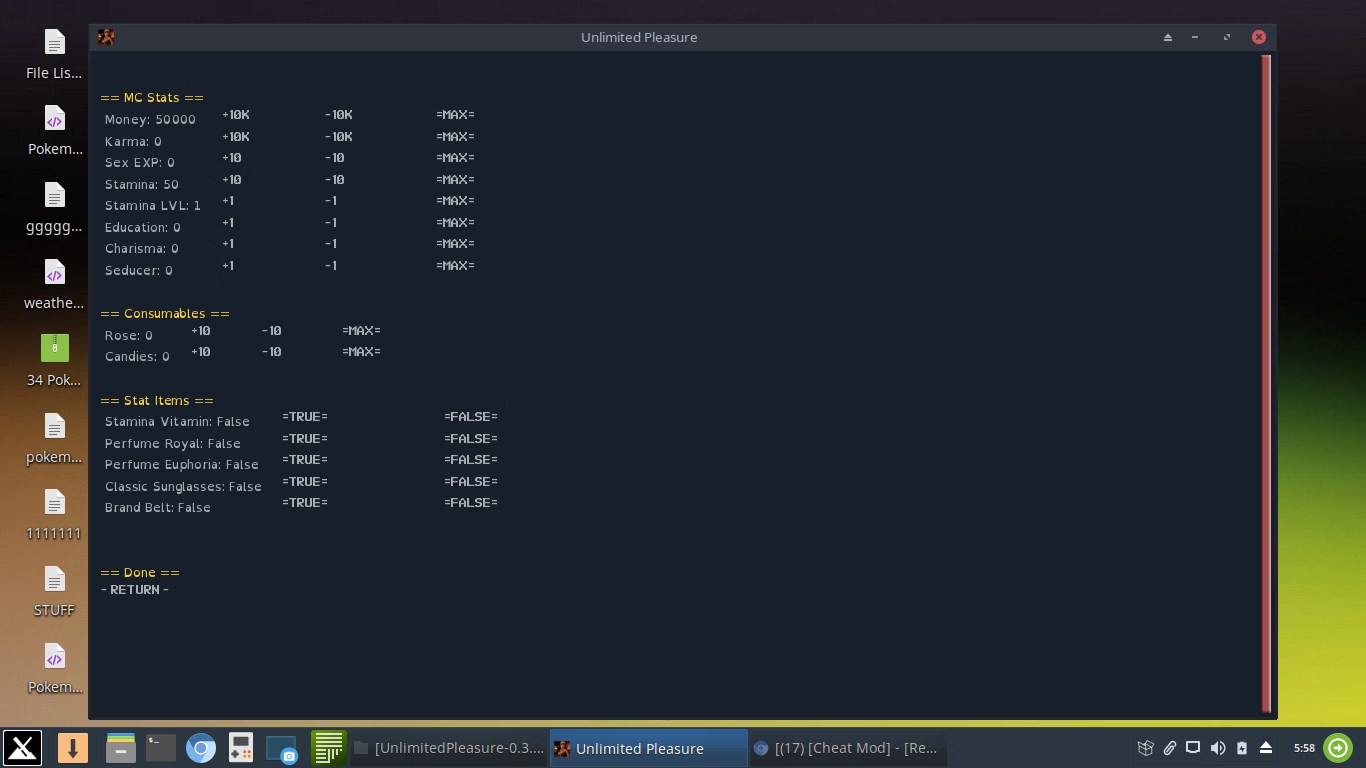This screenshot has width=1366, height=768.
Task: Set Karma to =MAX=
Action: pos(456,137)
